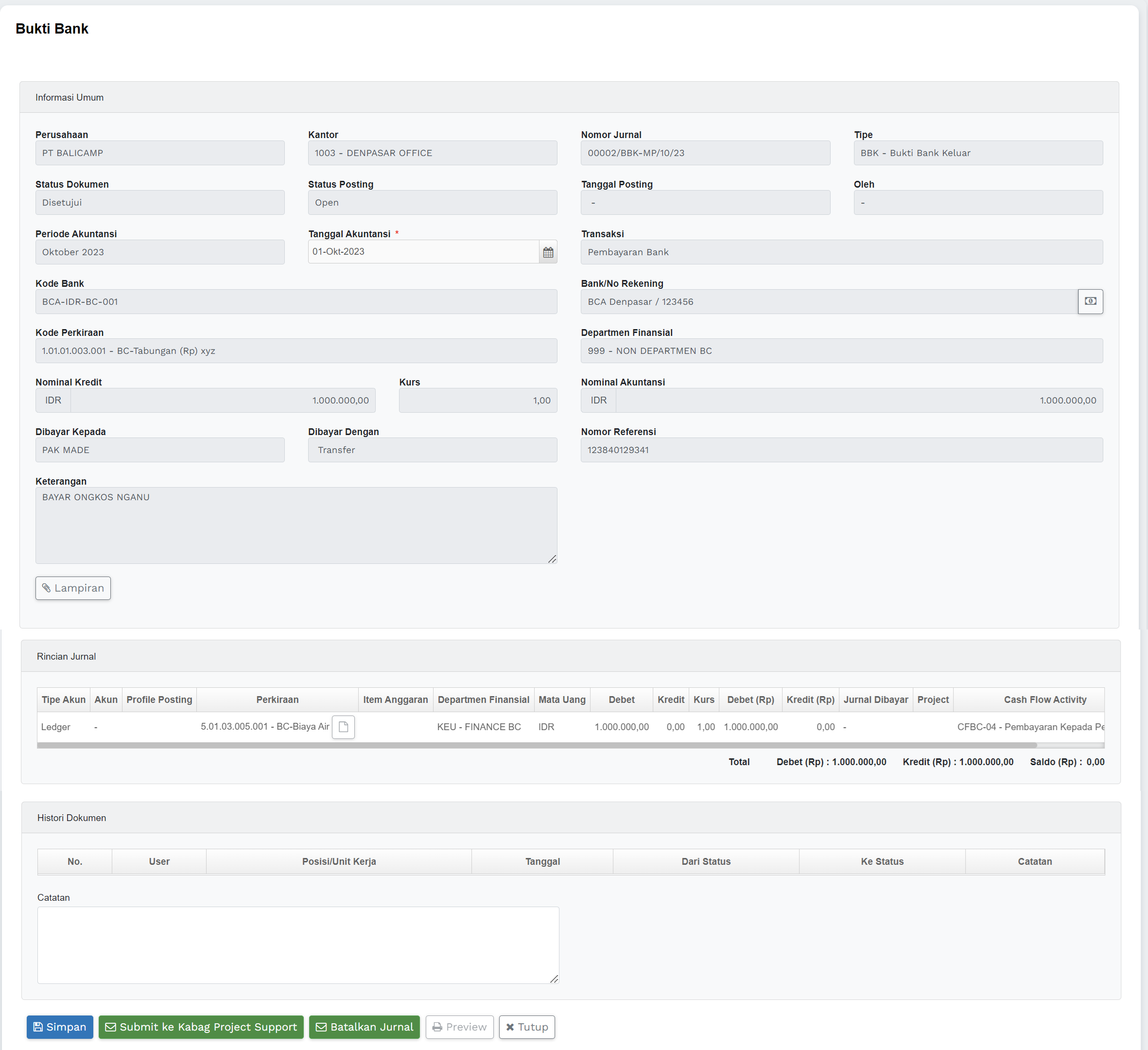Screen dimensions: 1148x1050
Task: Click the bank account lookup icon
Action: click(1090, 301)
